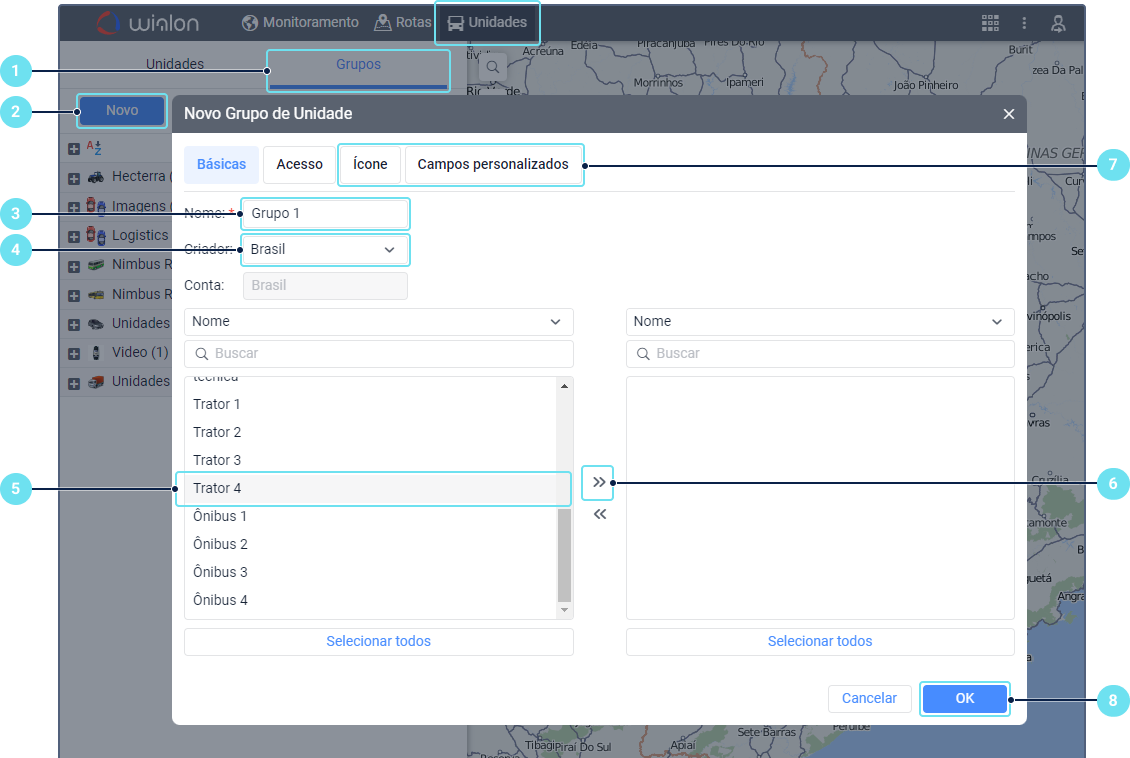Viewport: 1130px width, 758px height.
Task: Click the remove double left arrow
Action: tap(599, 515)
